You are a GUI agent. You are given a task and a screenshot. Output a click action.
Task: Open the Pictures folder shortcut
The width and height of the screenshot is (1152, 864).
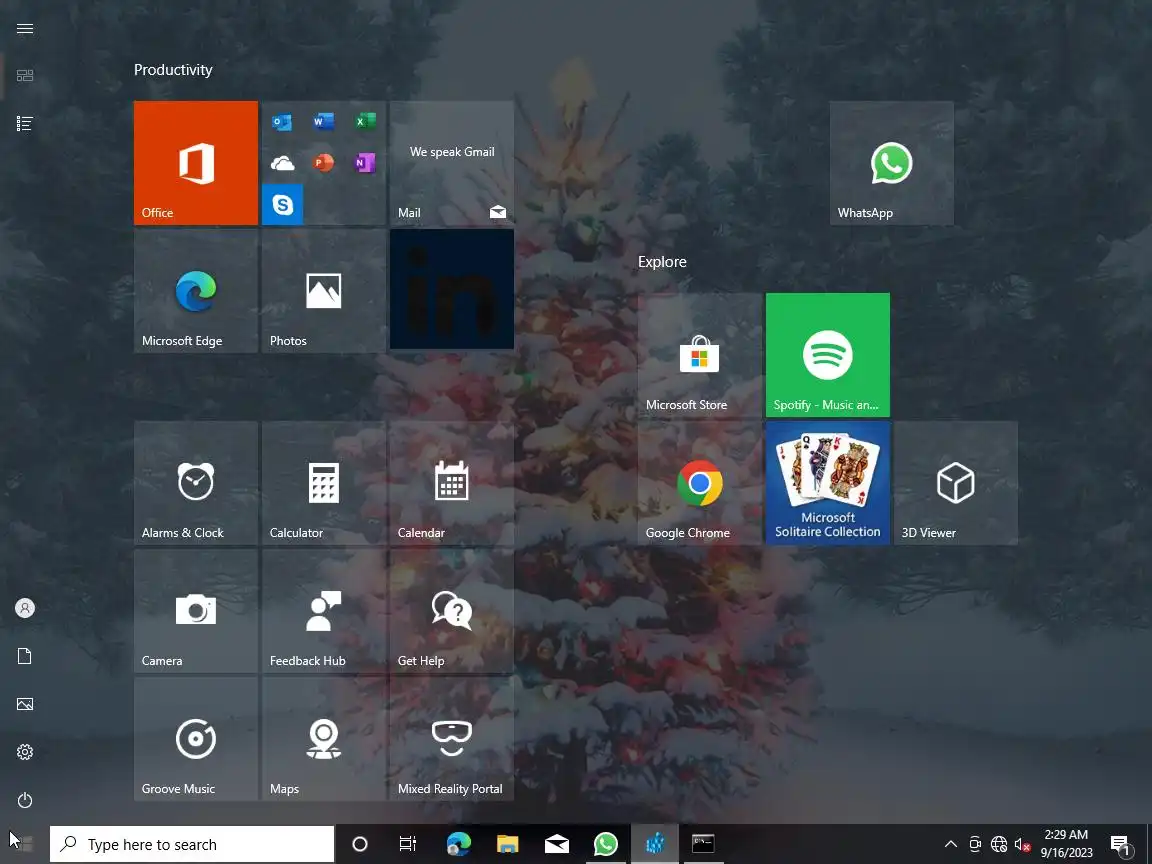click(25, 704)
